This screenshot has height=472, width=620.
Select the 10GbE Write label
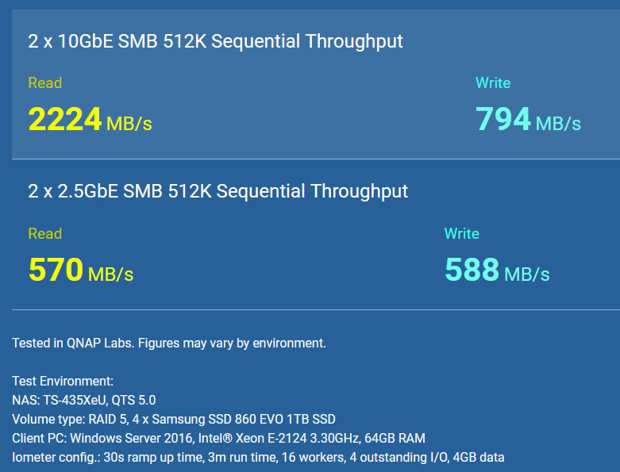493,83
